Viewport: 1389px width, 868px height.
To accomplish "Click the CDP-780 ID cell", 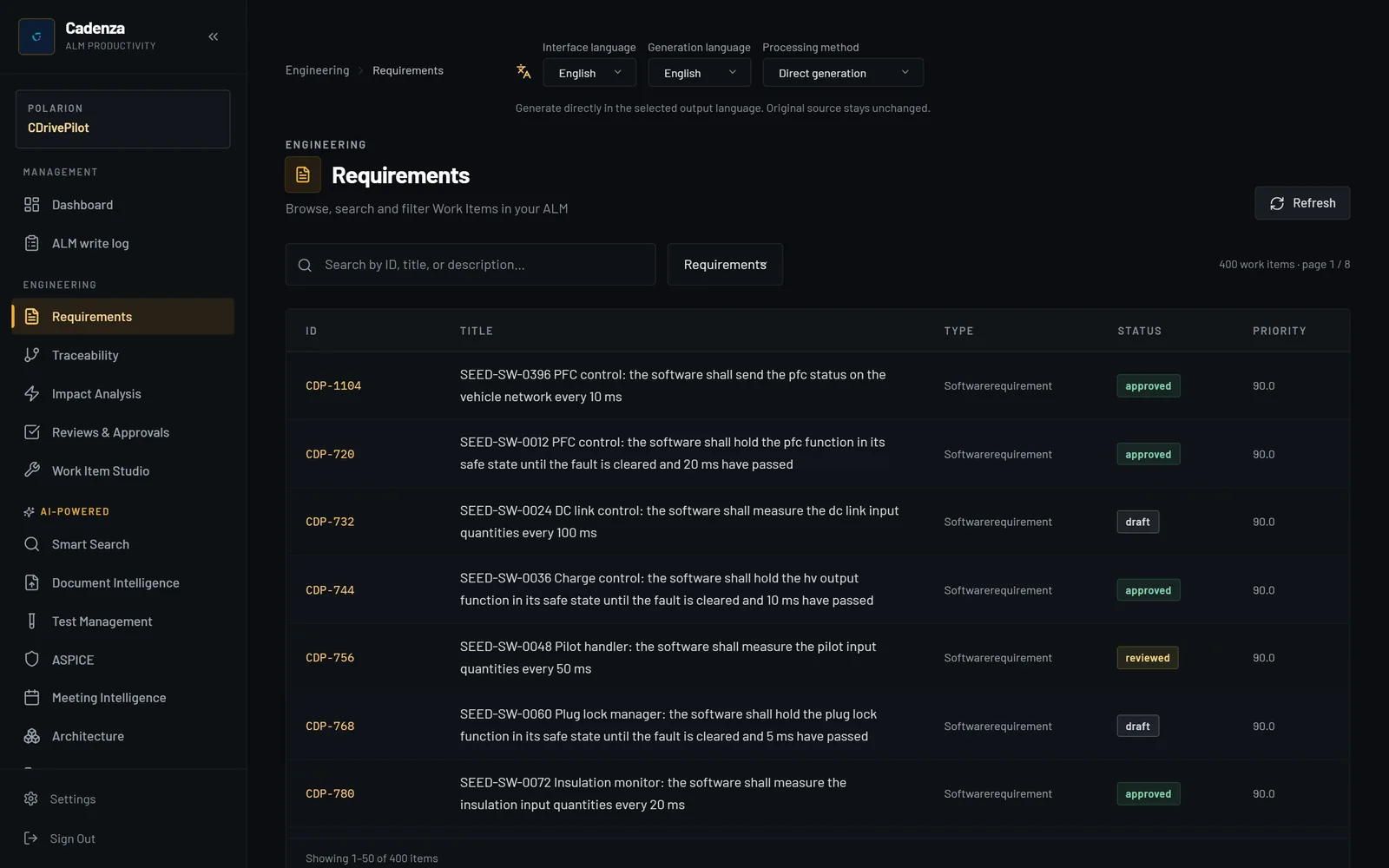I will (330, 793).
